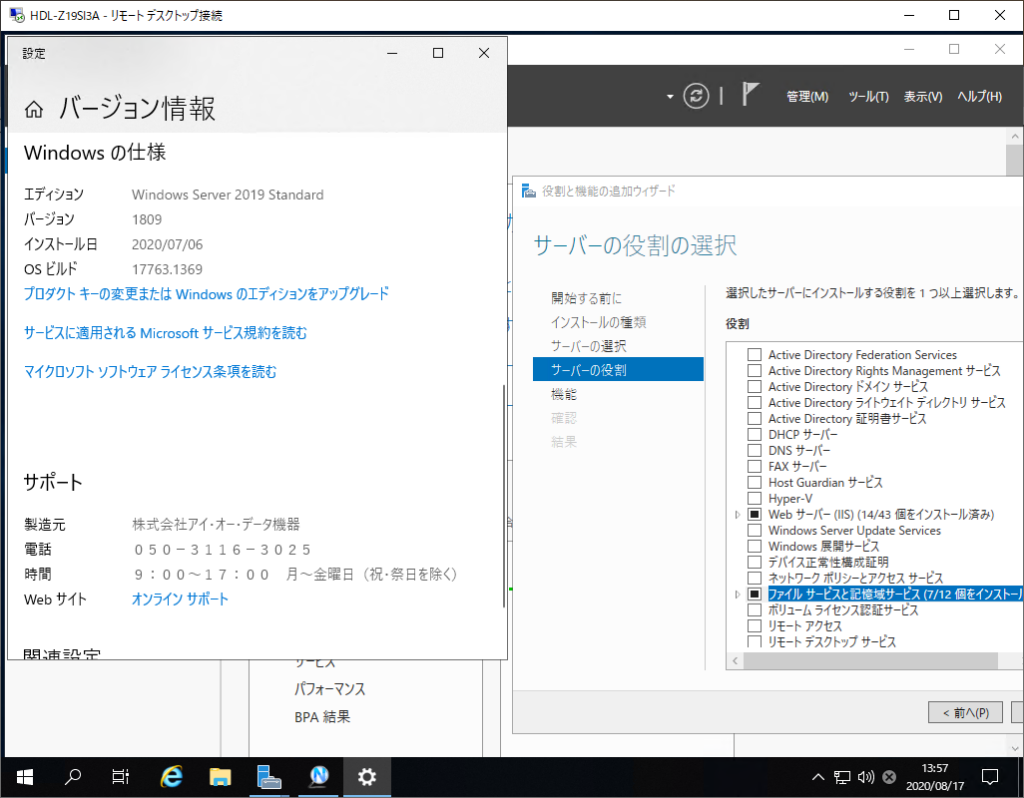Click the network tray icon

click(x=842, y=777)
